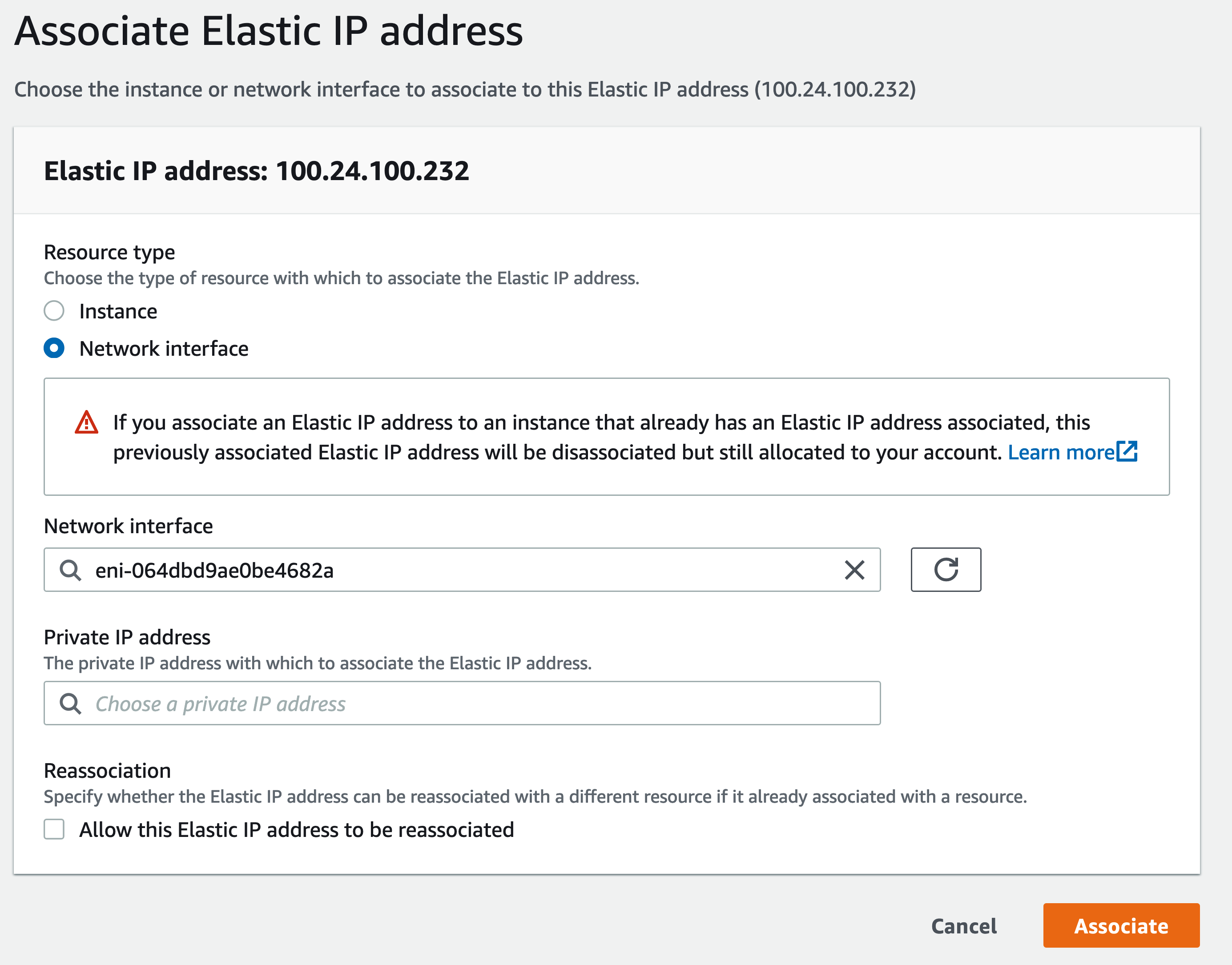The image size is (1232, 965).
Task: Click the Network interface option label beside the radio
Action: pos(164,349)
